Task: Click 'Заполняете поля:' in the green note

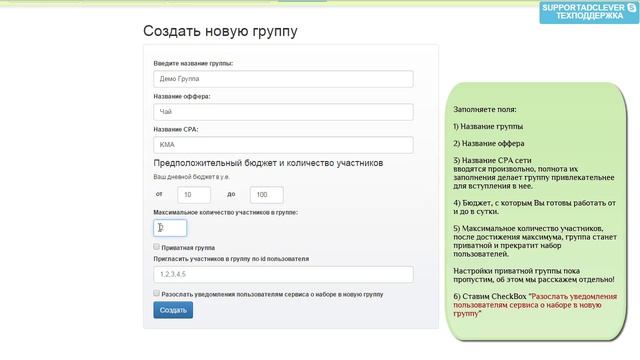Action: 485,110
